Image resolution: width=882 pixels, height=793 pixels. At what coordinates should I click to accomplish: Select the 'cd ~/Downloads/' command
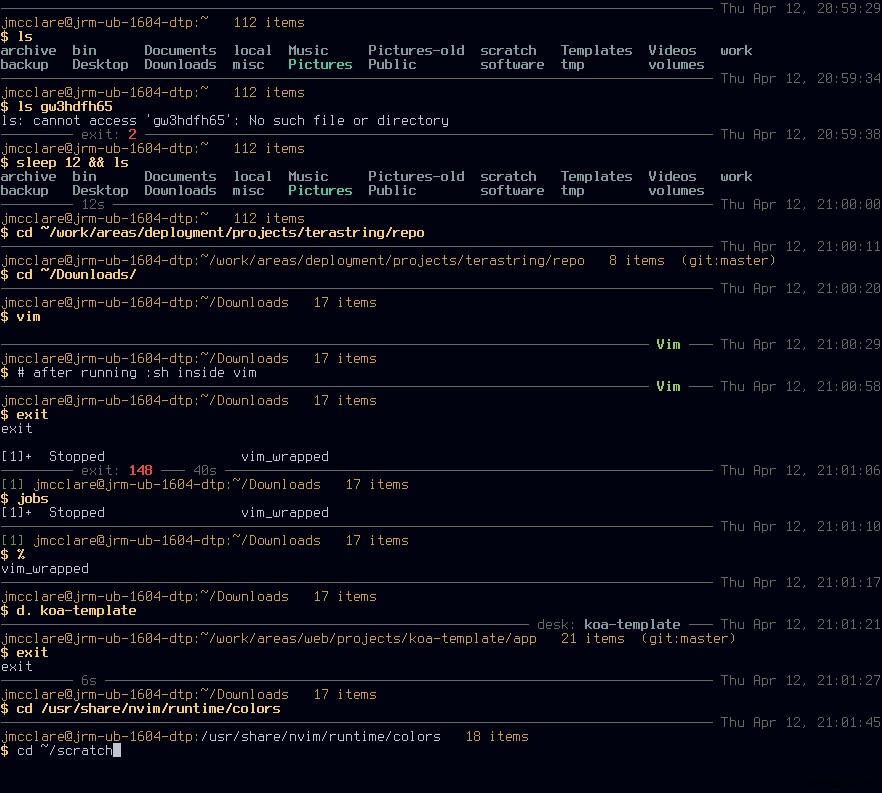coord(76,274)
